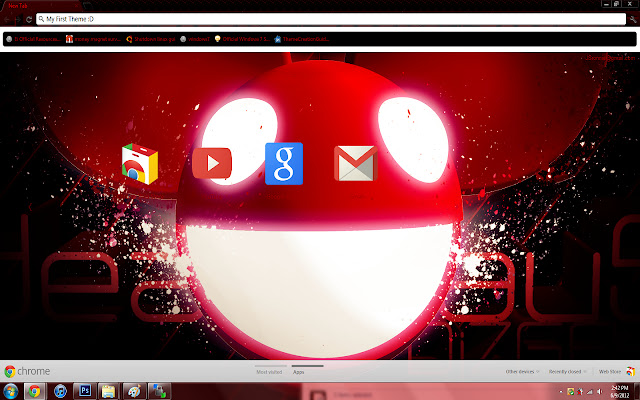Viewport: 640px width, 400px height.
Task: Switch to the Most visited section
Action: [269, 371]
